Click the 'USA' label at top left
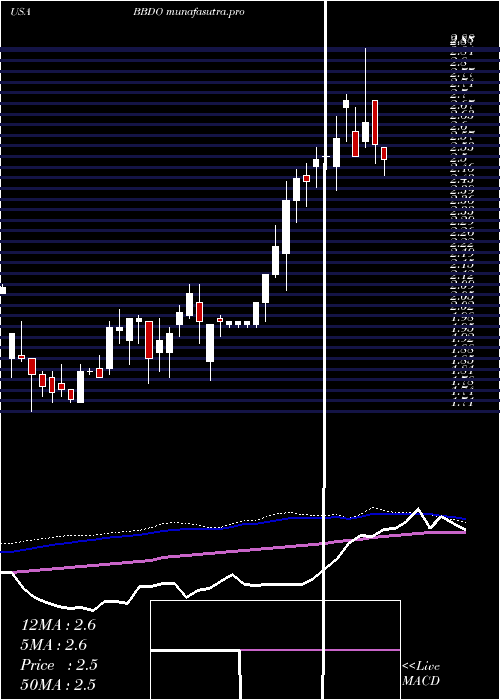The height and width of the screenshot is (700, 500). 20,12
